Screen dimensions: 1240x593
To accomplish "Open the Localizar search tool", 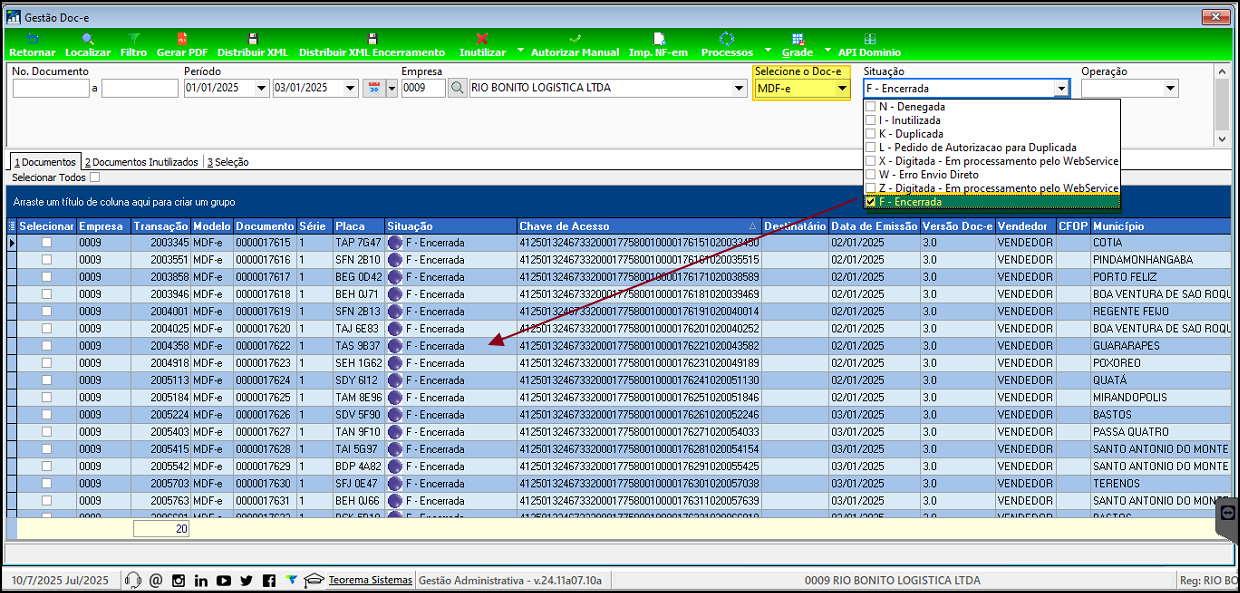I will (88, 38).
